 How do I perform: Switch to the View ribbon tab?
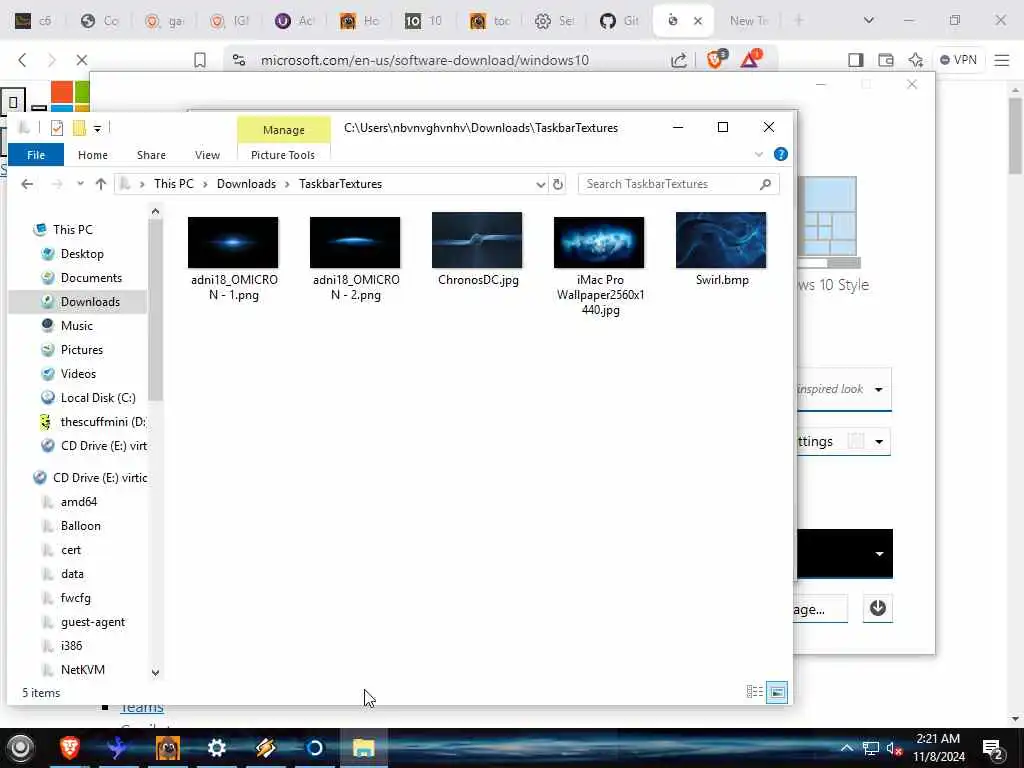click(207, 155)
